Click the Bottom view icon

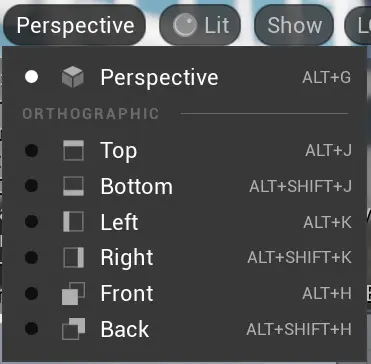(73, 186)
